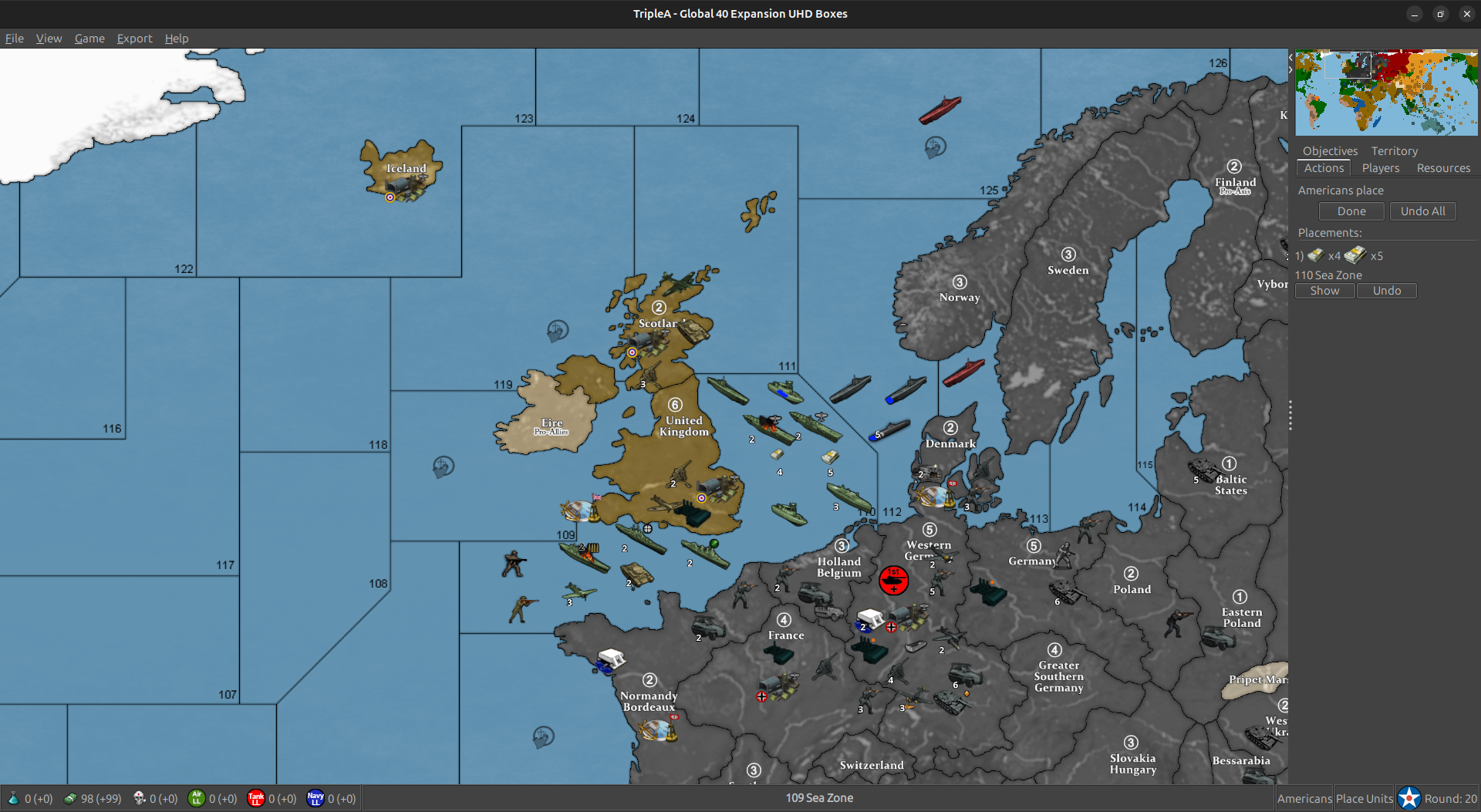Select the tank stack in Baltic States

coord(1203,469)
